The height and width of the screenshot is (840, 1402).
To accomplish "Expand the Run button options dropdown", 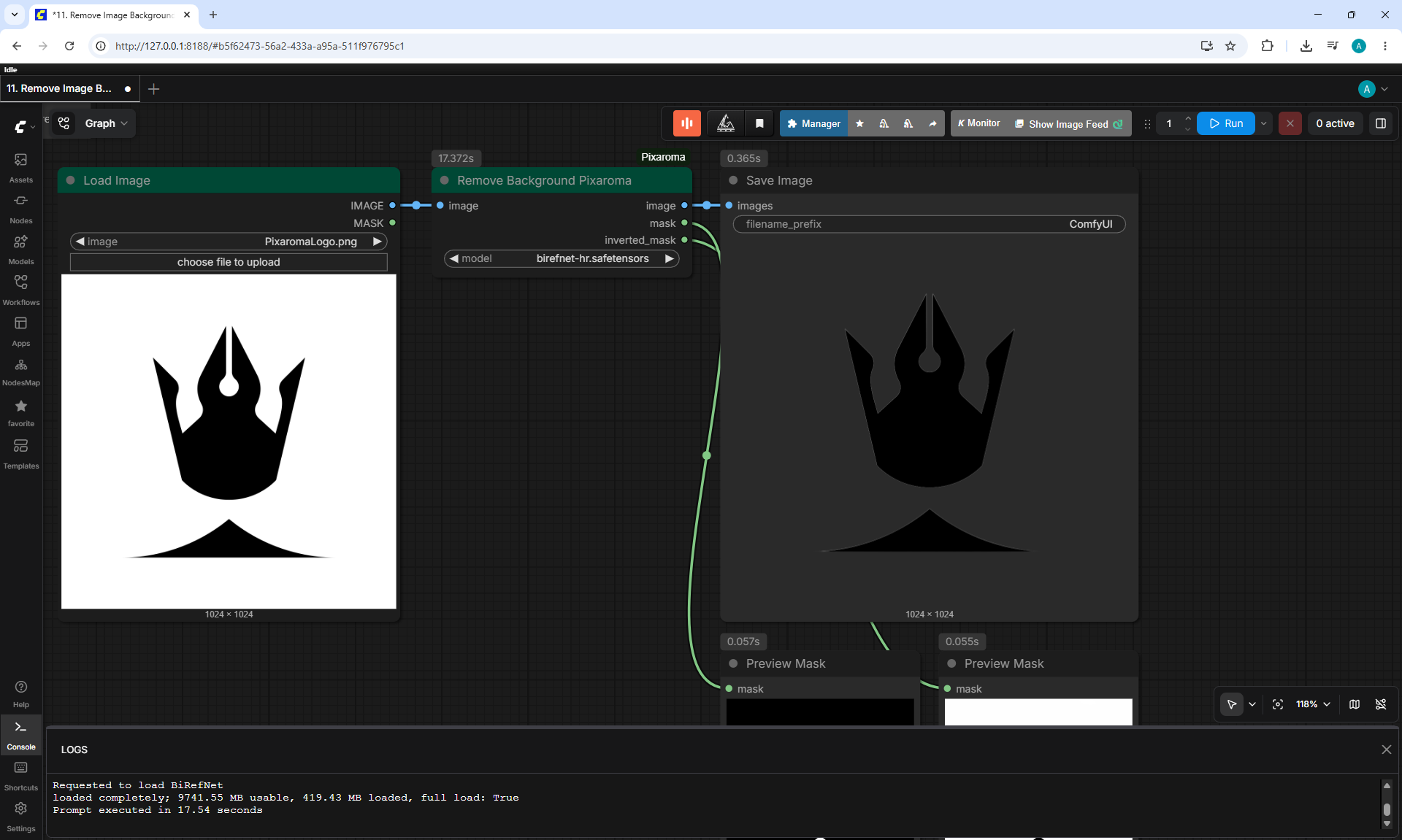I will tap(1263, 123).
